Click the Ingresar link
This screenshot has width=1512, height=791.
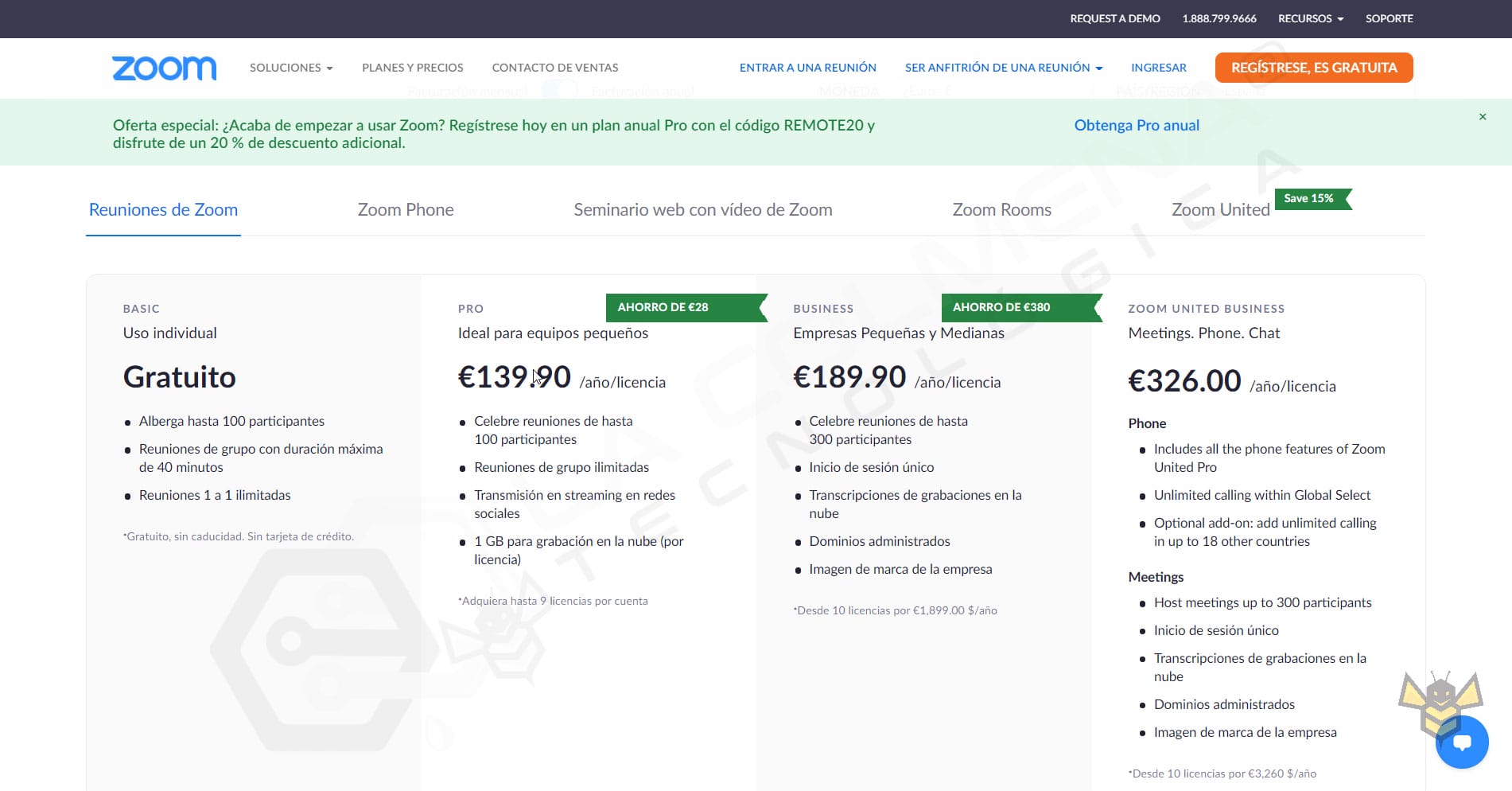1158,68
